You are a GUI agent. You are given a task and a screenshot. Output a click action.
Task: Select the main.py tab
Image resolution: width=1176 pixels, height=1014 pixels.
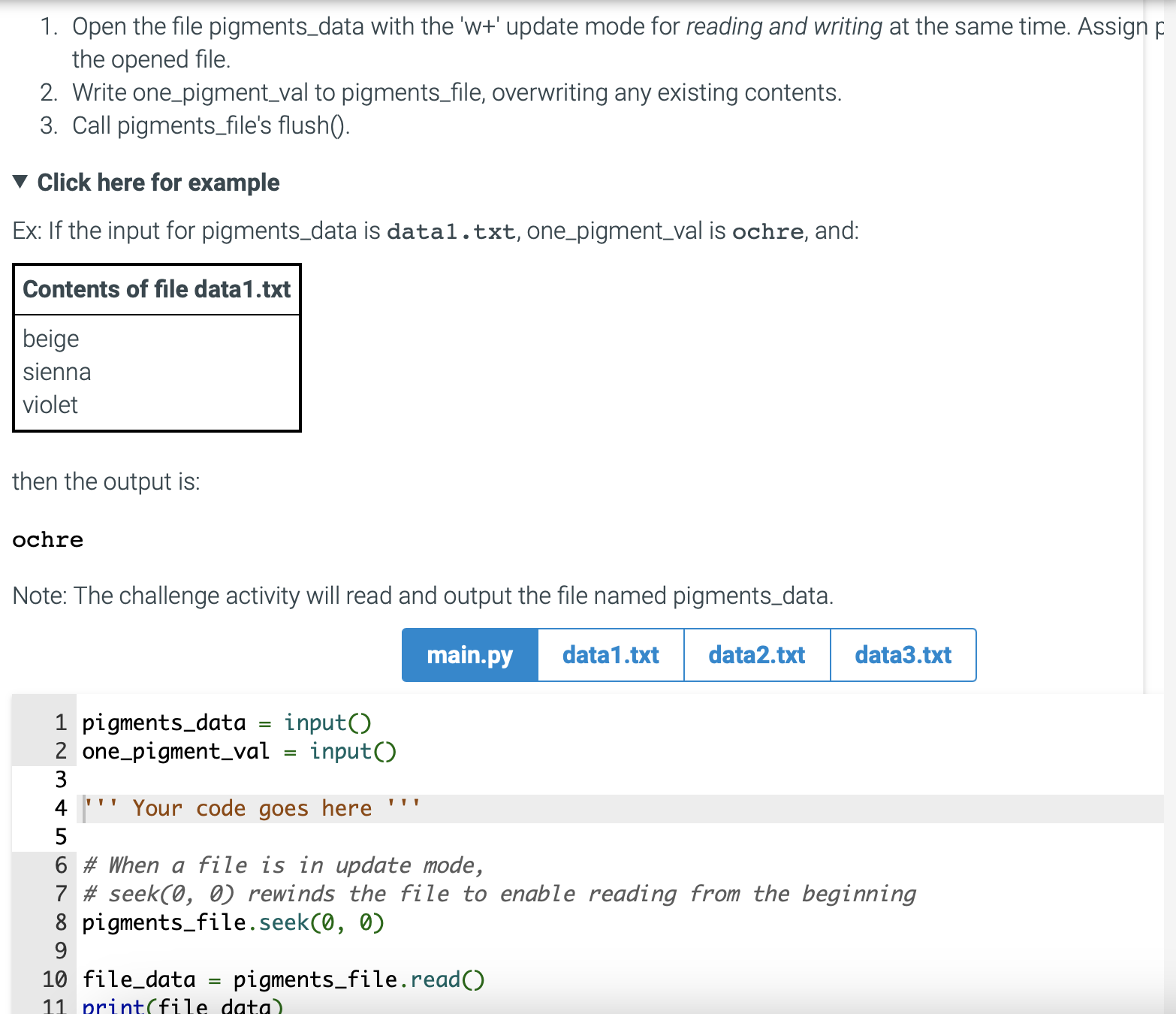coord(469,654)
